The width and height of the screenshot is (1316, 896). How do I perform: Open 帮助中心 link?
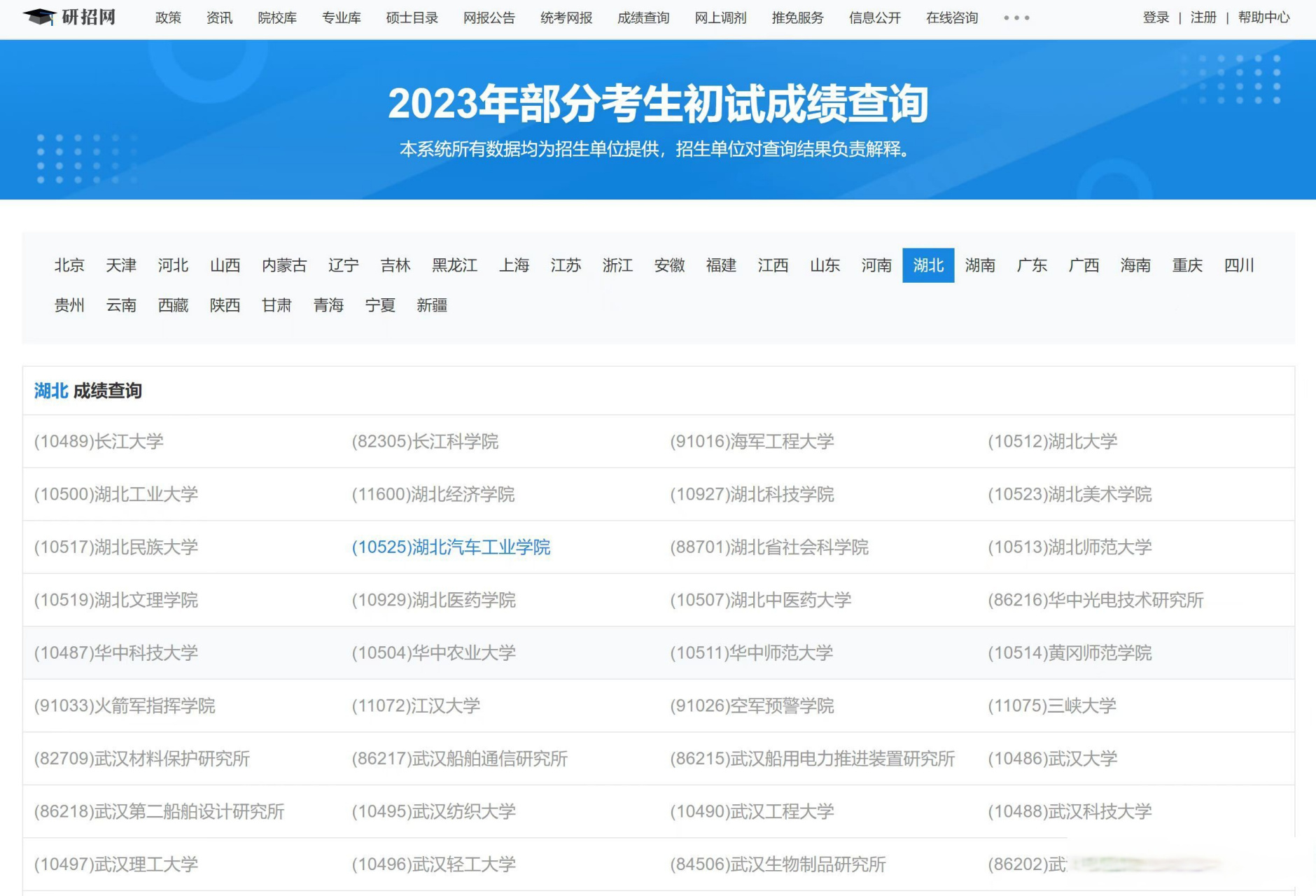pos(1263,17)
